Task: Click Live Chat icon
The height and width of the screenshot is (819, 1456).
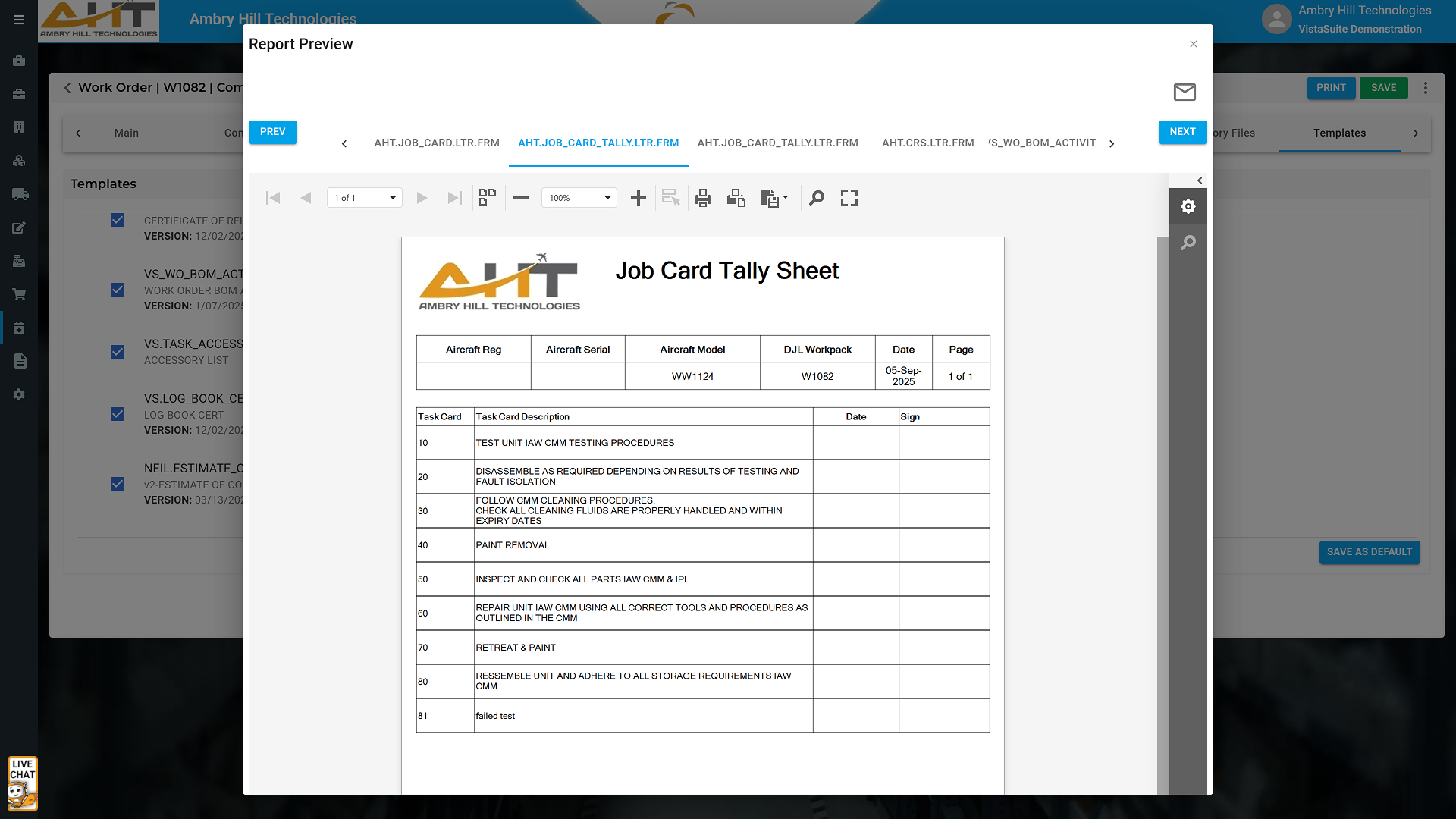Action: (23, 783)
